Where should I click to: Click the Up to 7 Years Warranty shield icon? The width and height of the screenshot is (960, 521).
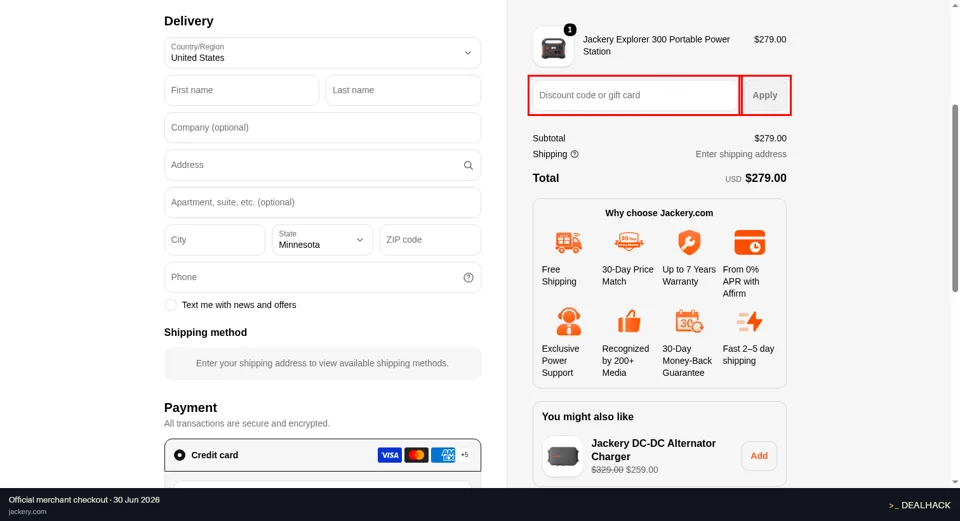[x=689, y=242]
